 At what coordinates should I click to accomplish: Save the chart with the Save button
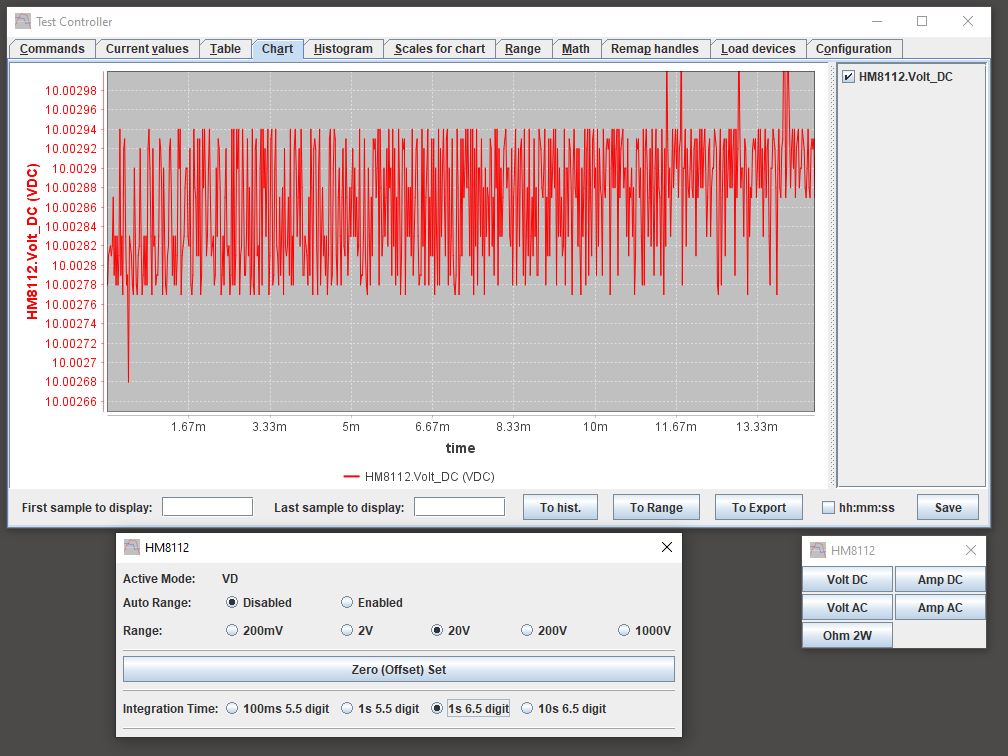point(948,507)
